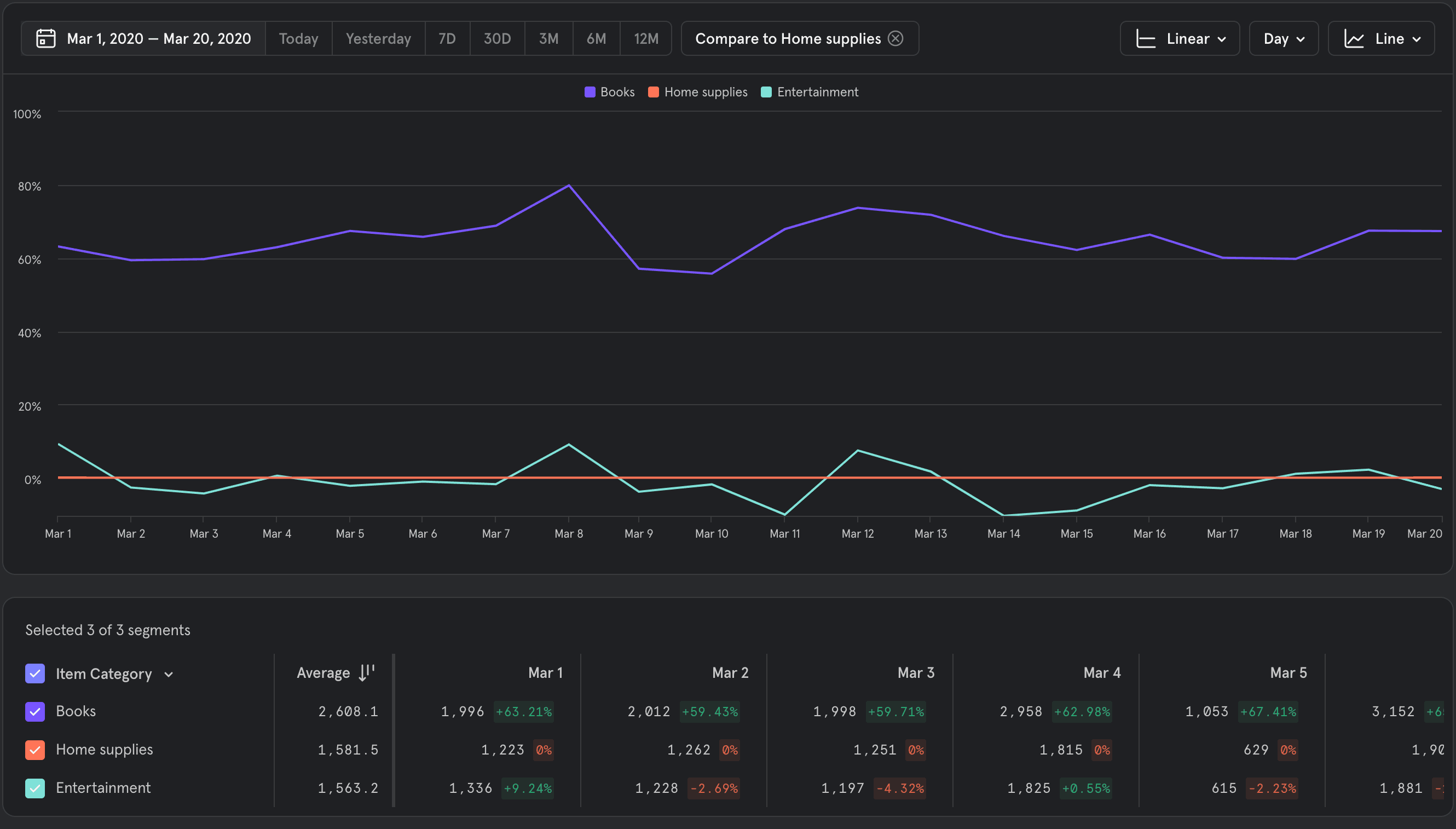Click the Yesterday date shortcut
1456x829 pixels.
378,39
